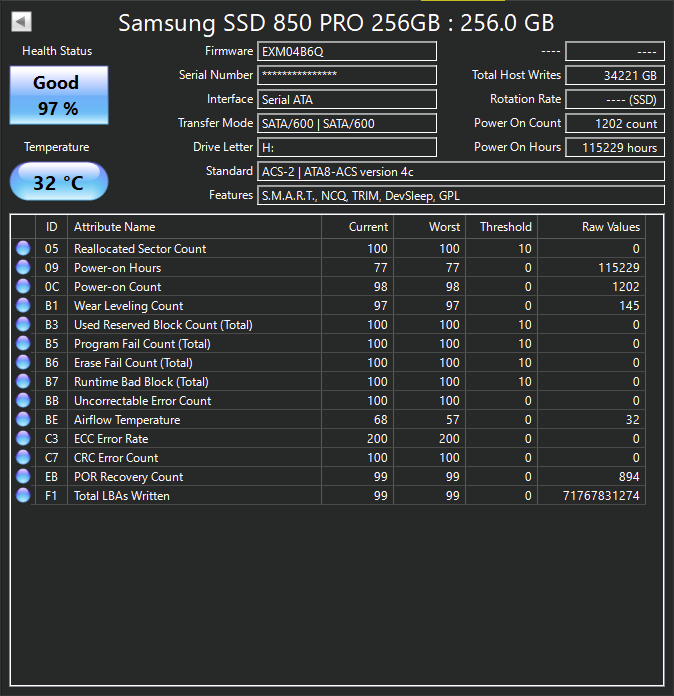Select the Total LBAs Written attribute name
This screenshot has width=674, height=696.
click(x=122, y=496)
